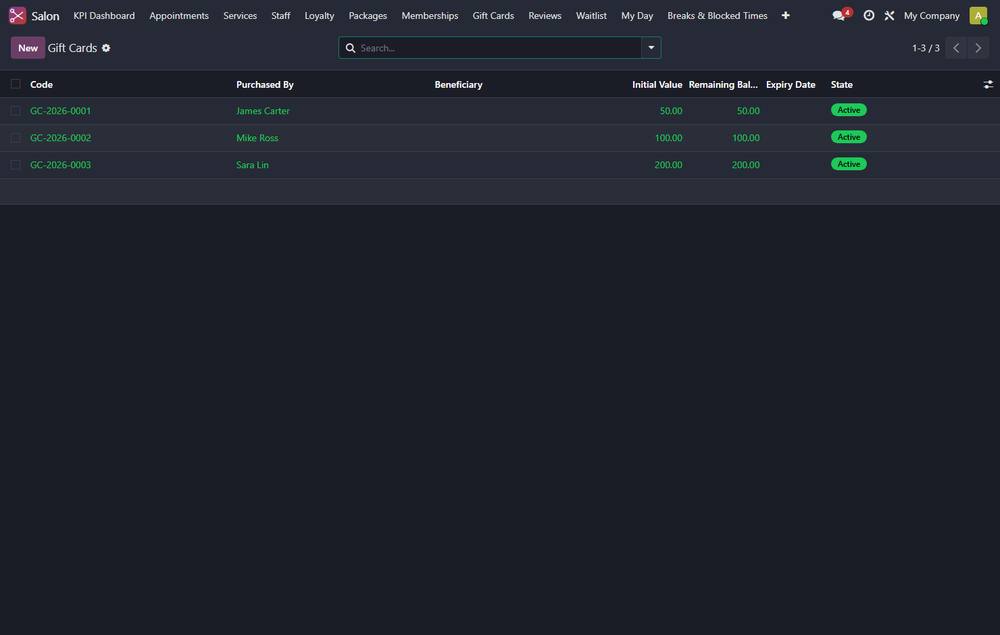Open Breaks & Blocked Times menu

[717, 15]
